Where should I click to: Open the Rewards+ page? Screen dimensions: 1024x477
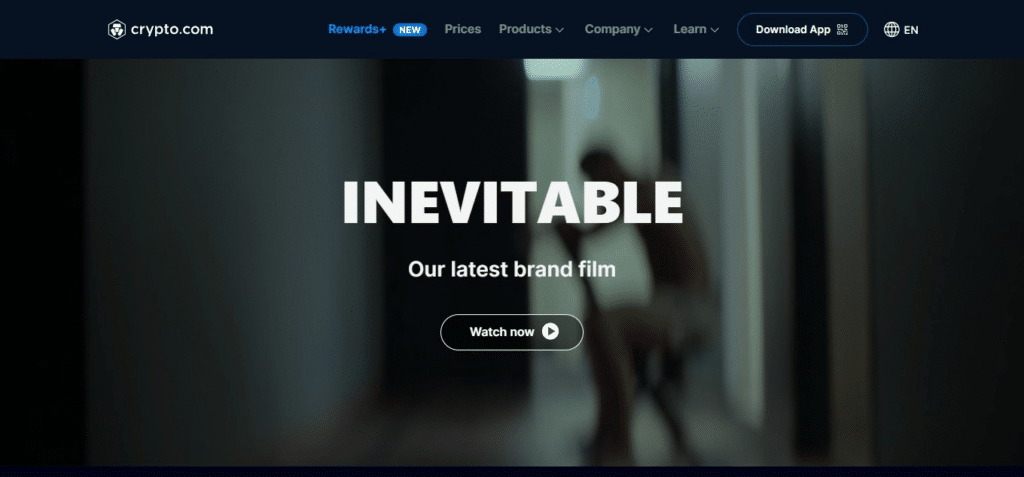pyautogui.click(x=357, y=29)
